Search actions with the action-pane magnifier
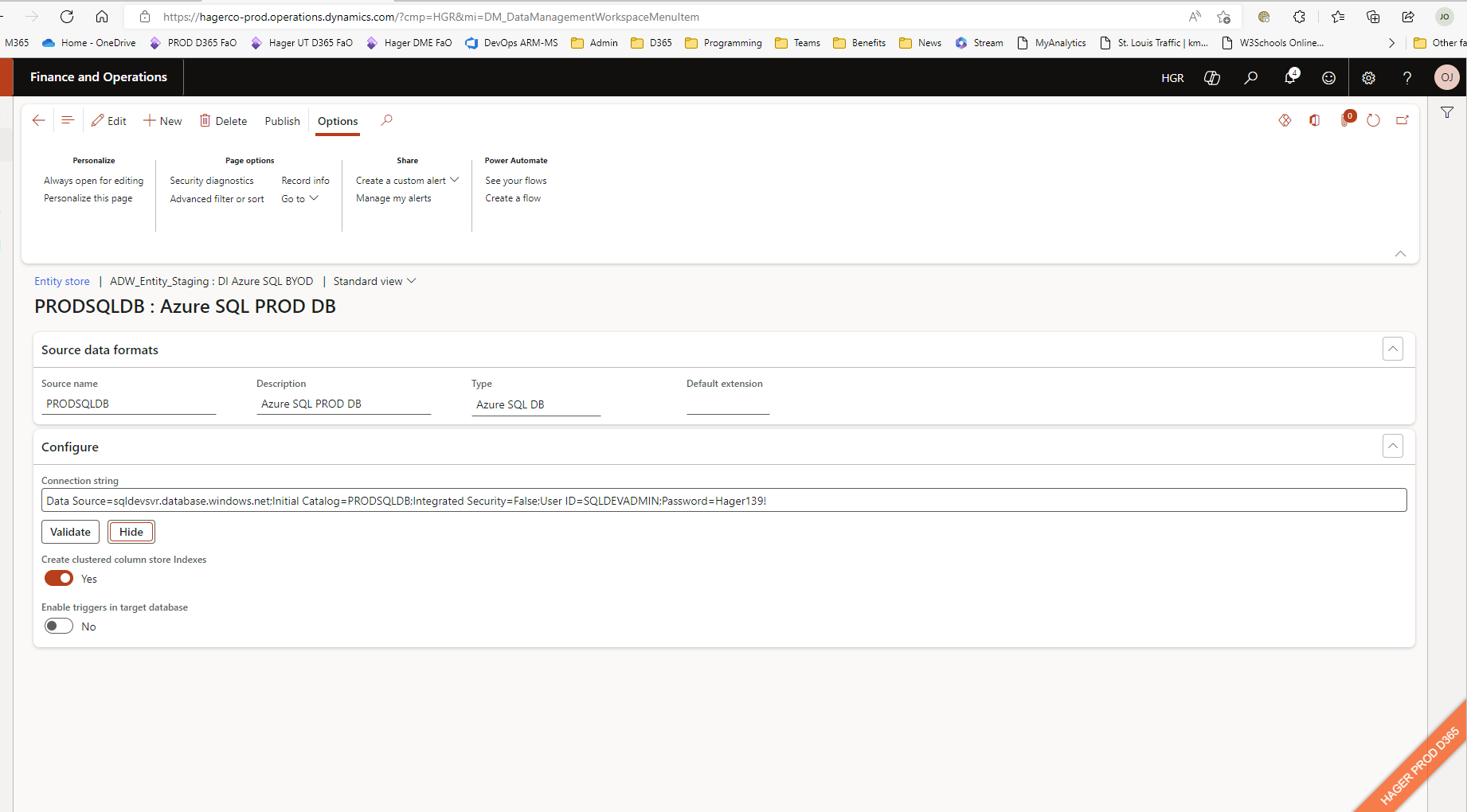 [x=386, y=120]
